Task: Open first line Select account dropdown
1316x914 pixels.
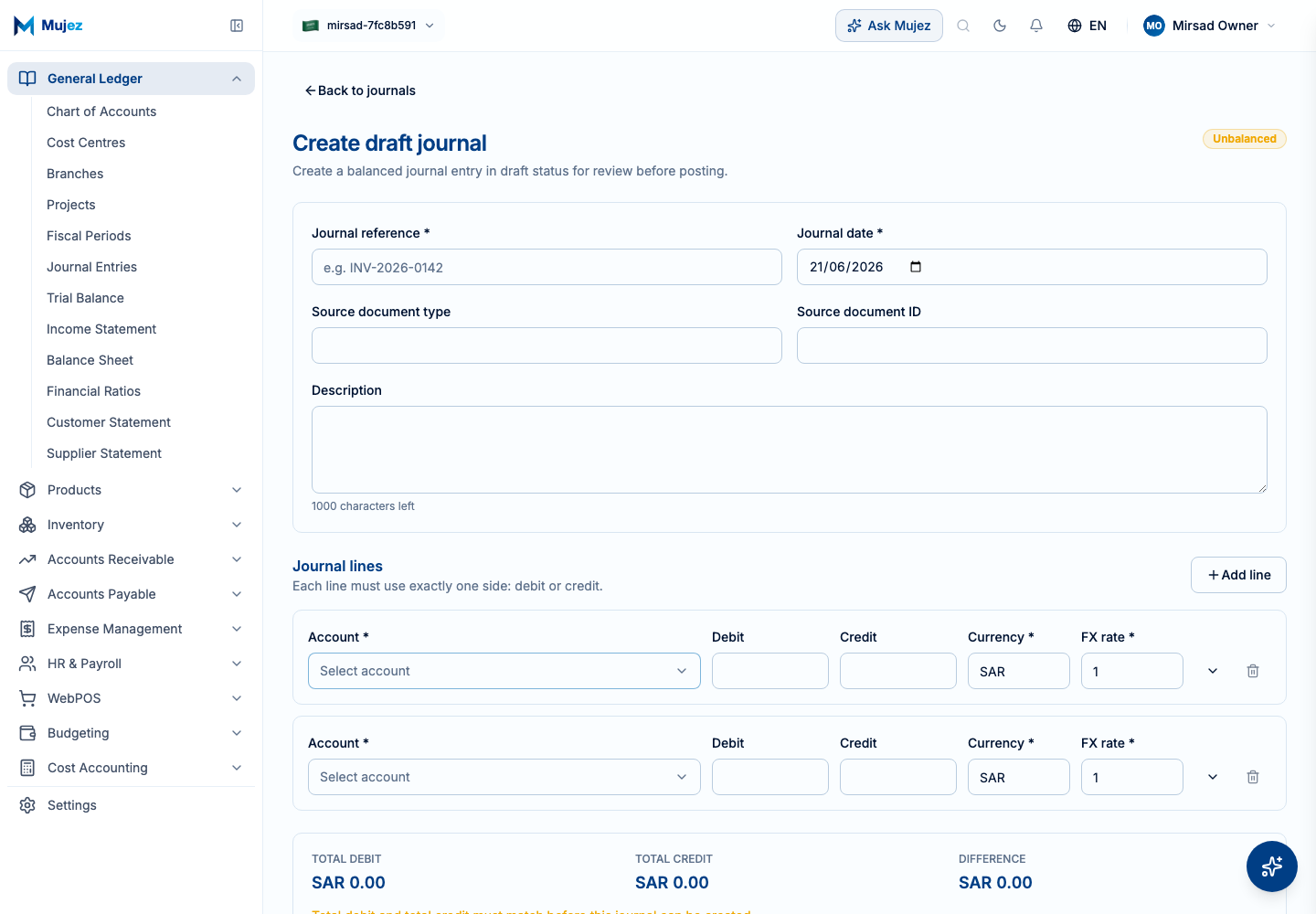Action: pyautogui.click(x=504, y=671)
